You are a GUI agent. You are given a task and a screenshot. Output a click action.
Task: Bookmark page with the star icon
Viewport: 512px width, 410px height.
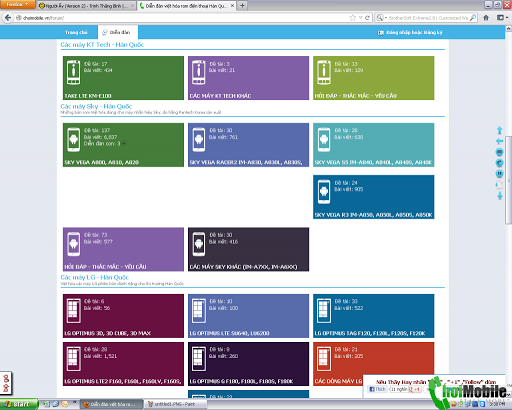coord(353,18)
